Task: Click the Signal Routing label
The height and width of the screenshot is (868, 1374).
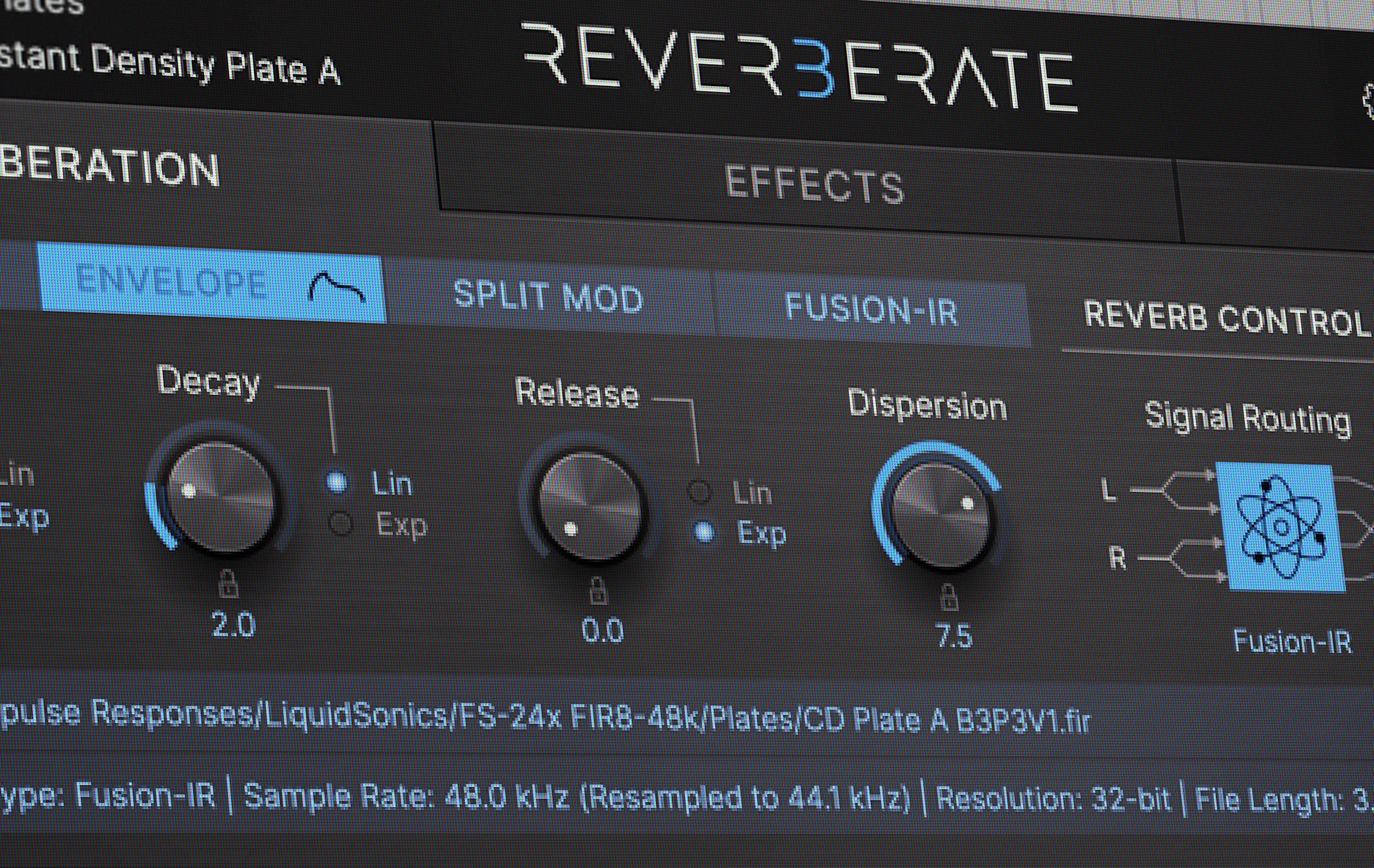Action: (x=1248, y=418)
